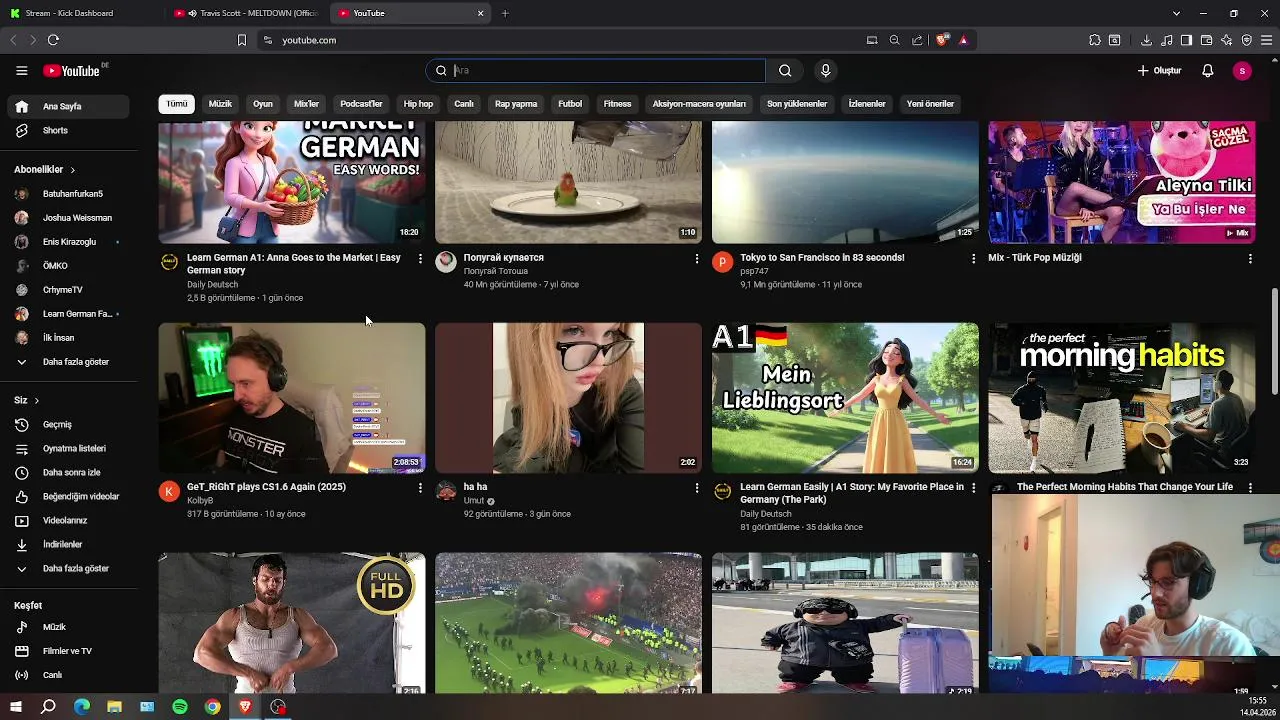The width and height of the screenshot is (1280, 720).
Task: Switch to Travis Scott MELTDOWN tab
Action: pos(247,13)
